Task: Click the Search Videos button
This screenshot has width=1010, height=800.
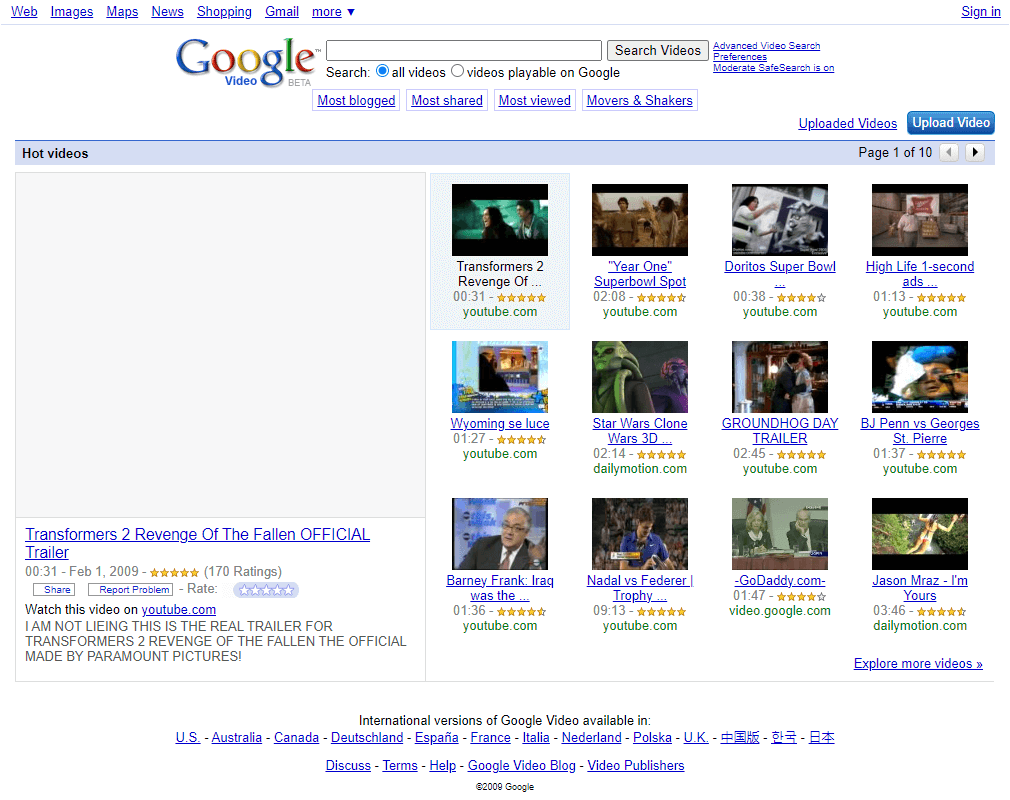Action: click(658, 50)
